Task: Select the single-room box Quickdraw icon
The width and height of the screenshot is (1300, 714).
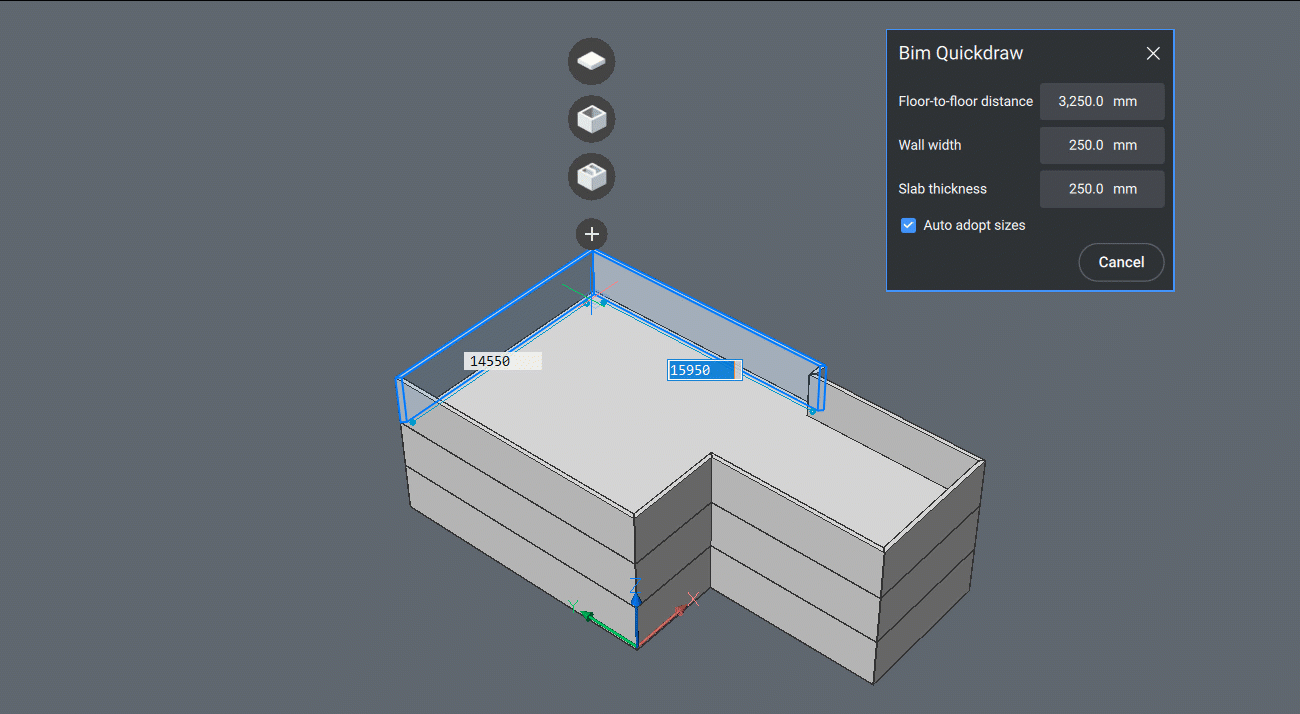Action: tap(591, 119)
